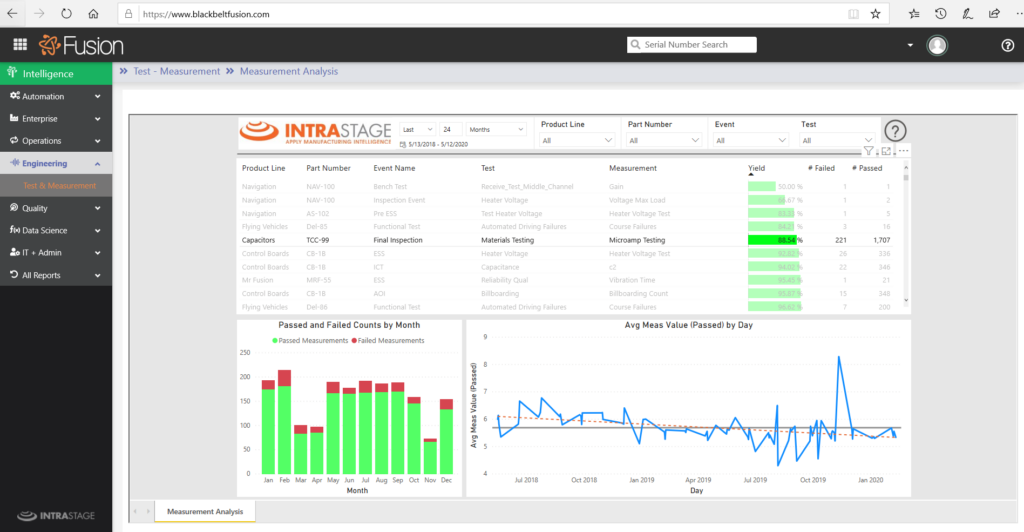
Task: Open the Months period dropdown
Action: coord(496,129)
